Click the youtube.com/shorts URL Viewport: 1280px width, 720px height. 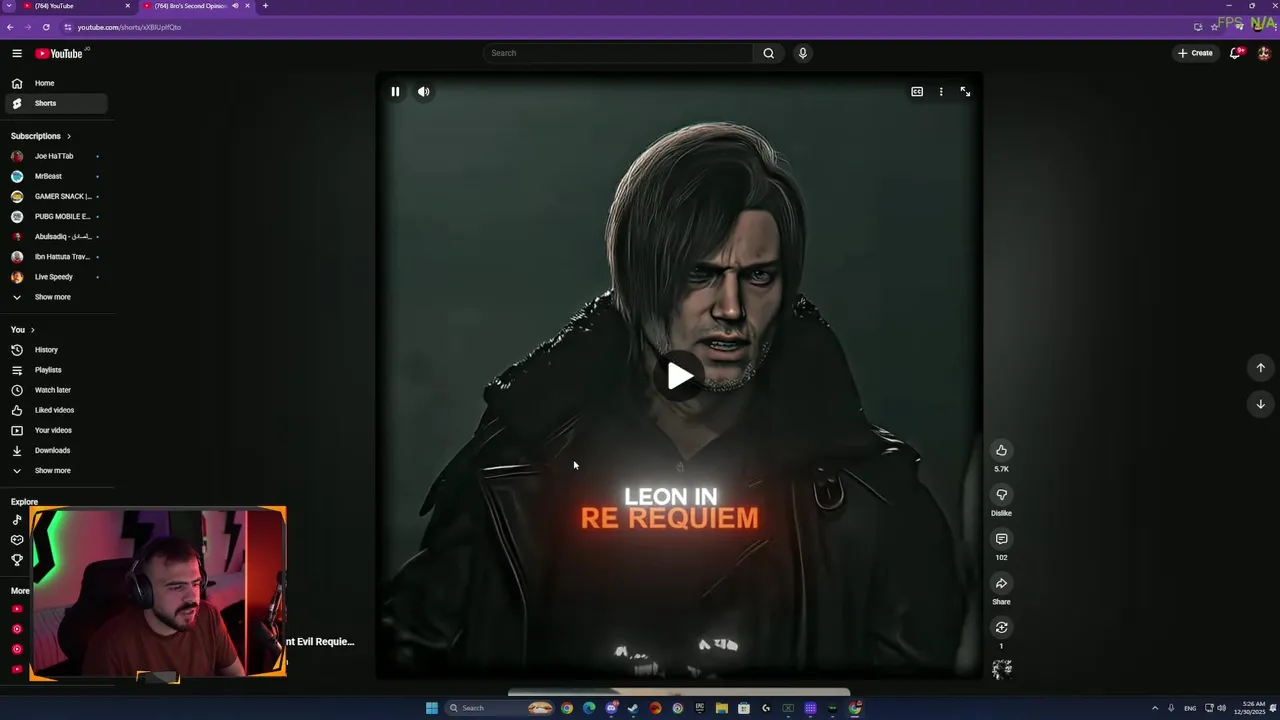129,27
